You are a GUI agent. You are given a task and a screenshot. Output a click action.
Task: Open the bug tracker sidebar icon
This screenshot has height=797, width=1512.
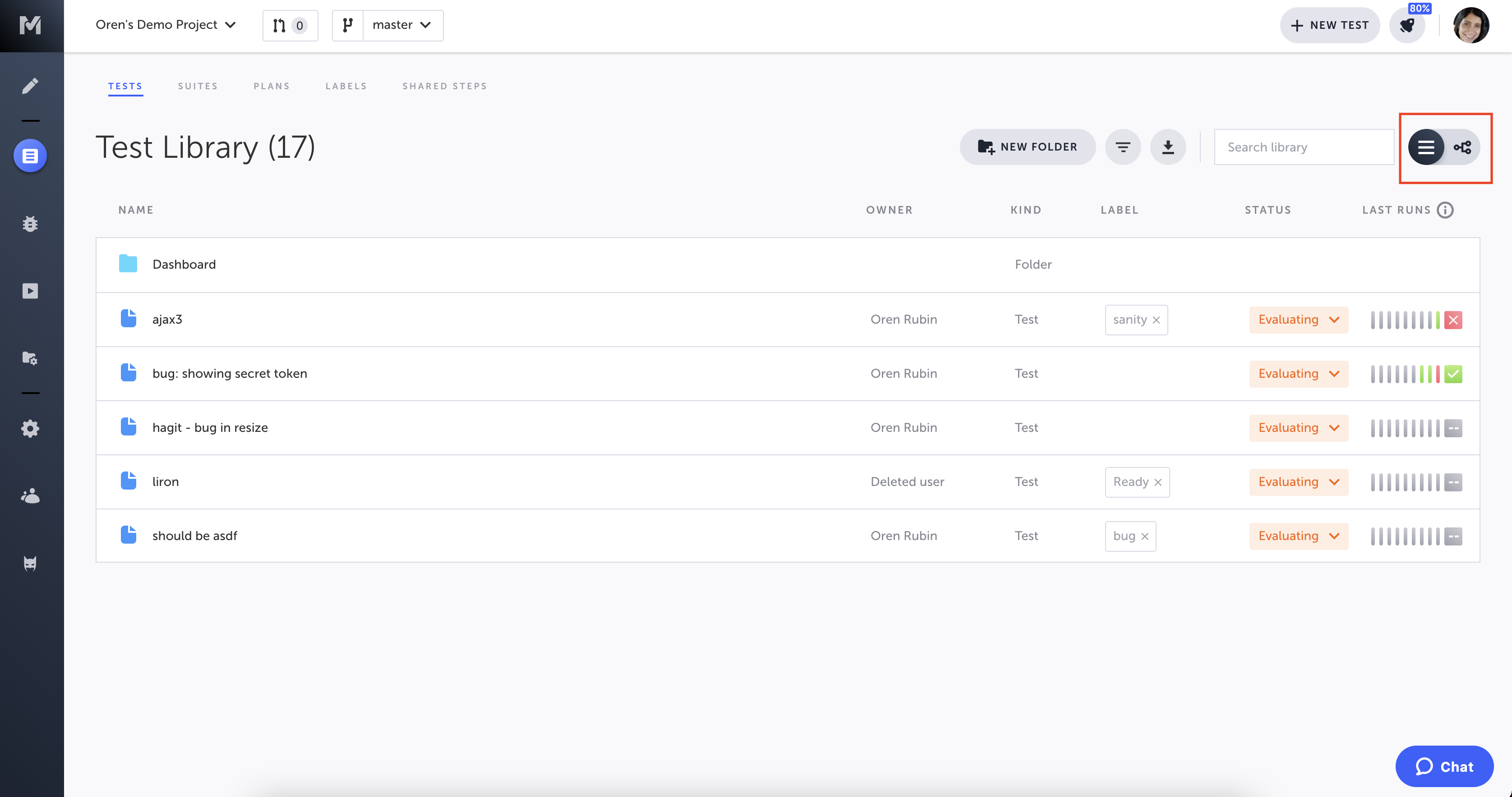[30, 224]
